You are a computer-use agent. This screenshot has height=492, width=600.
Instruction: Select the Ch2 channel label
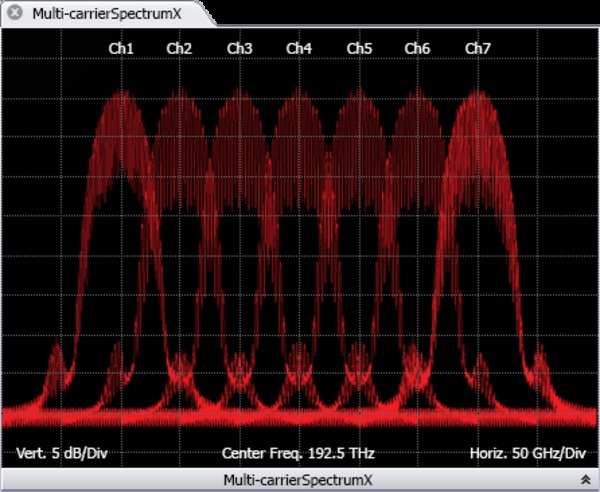click(x=180, y=48)
